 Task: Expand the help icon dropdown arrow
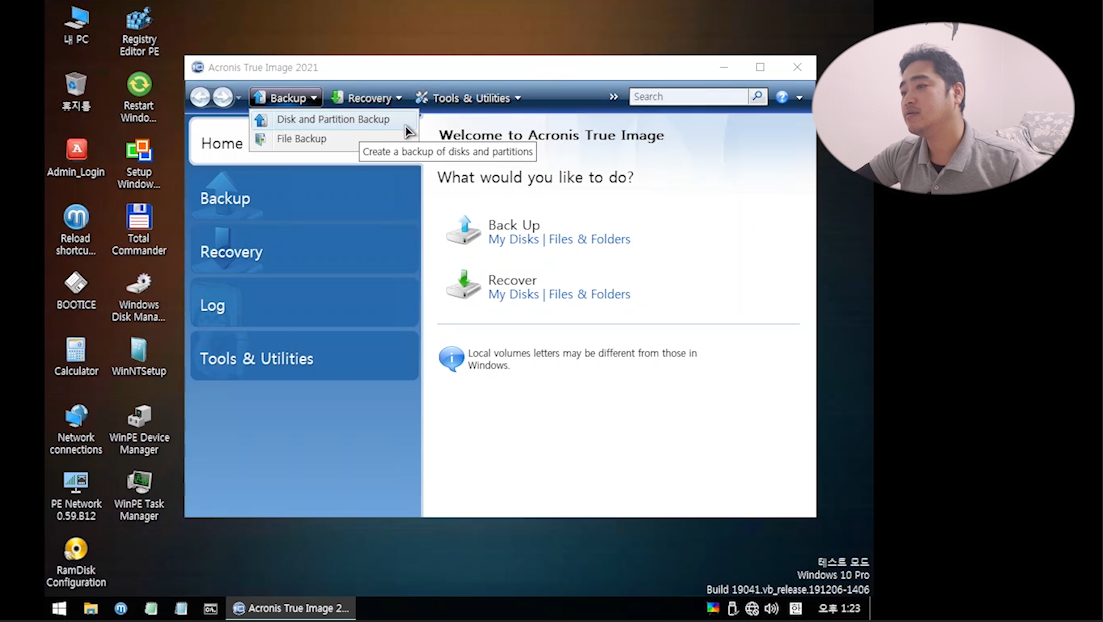click(799, 98)
